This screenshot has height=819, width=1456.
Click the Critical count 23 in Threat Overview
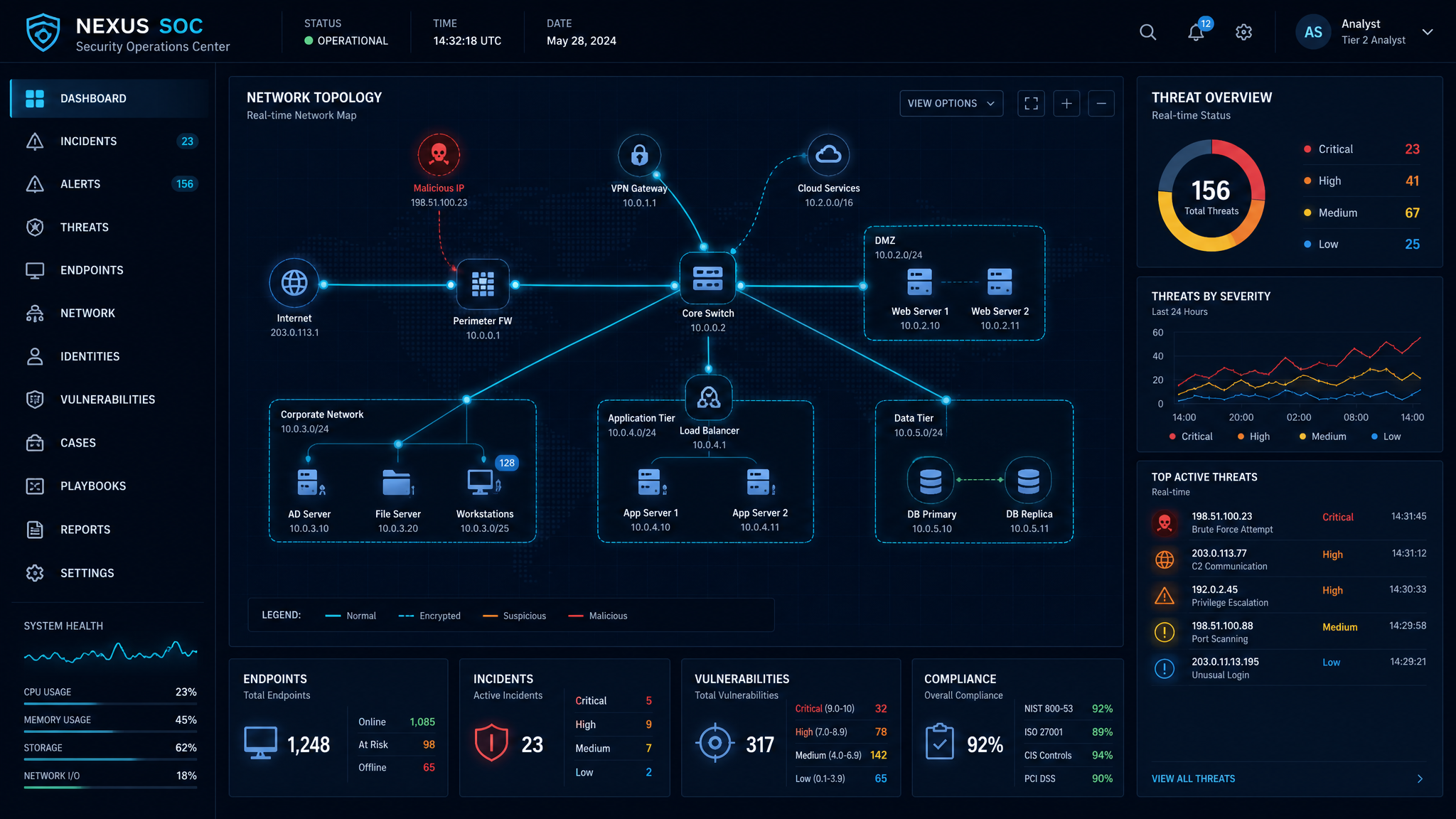(x=1412, y=149)
